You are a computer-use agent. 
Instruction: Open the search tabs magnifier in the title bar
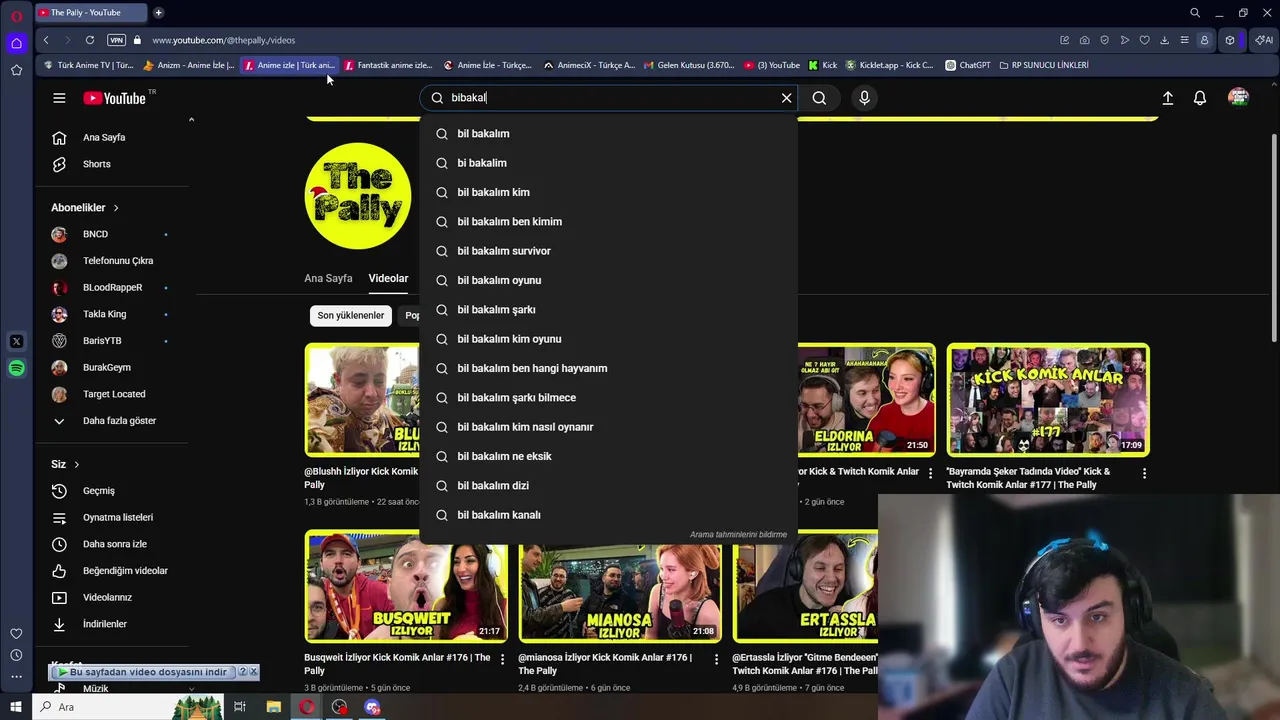coord(1194,13)
